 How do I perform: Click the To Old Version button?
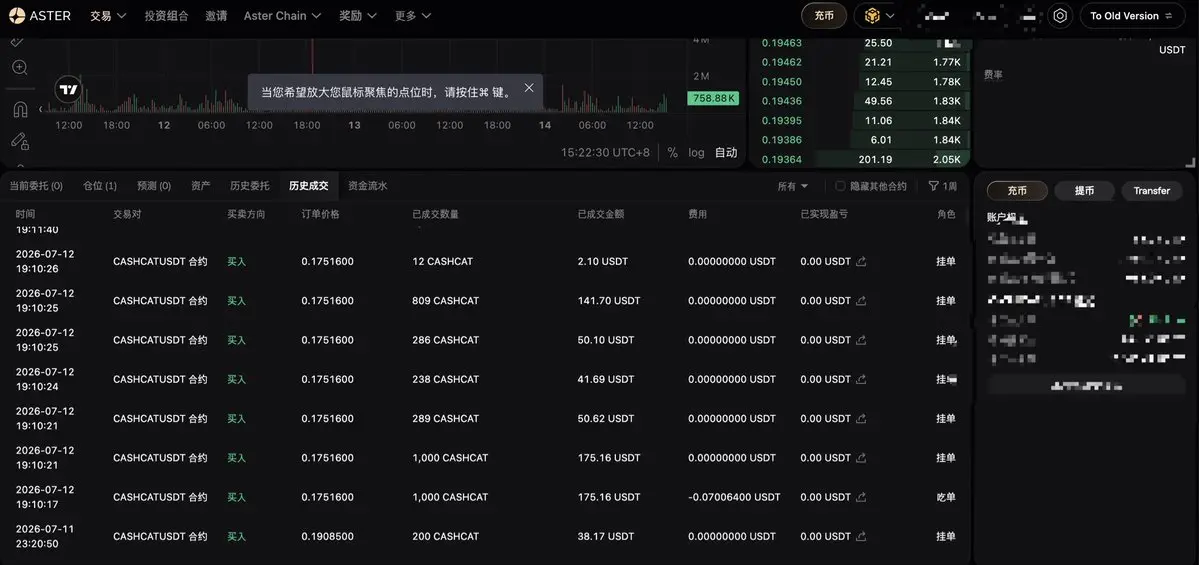click(x=1132, y=16)
